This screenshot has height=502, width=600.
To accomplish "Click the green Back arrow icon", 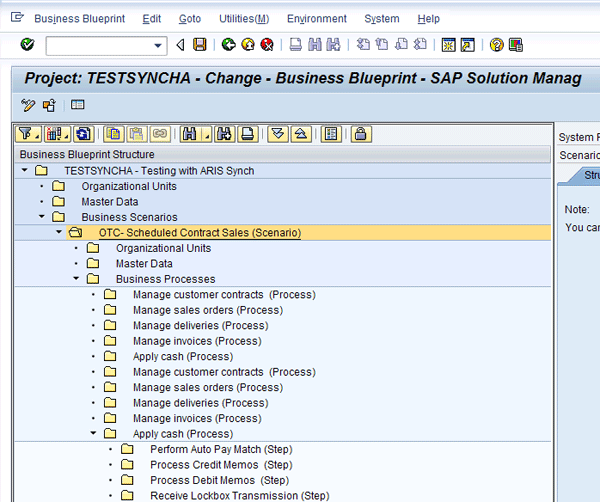I will point(229,45).
